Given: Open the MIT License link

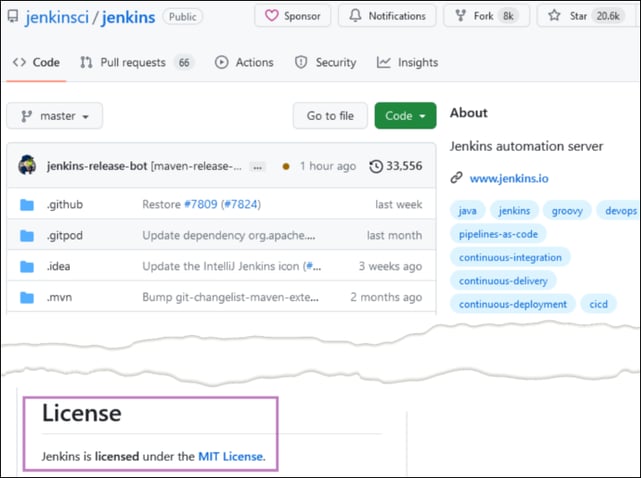Looking at the screenshot, I should coord(230,457).
